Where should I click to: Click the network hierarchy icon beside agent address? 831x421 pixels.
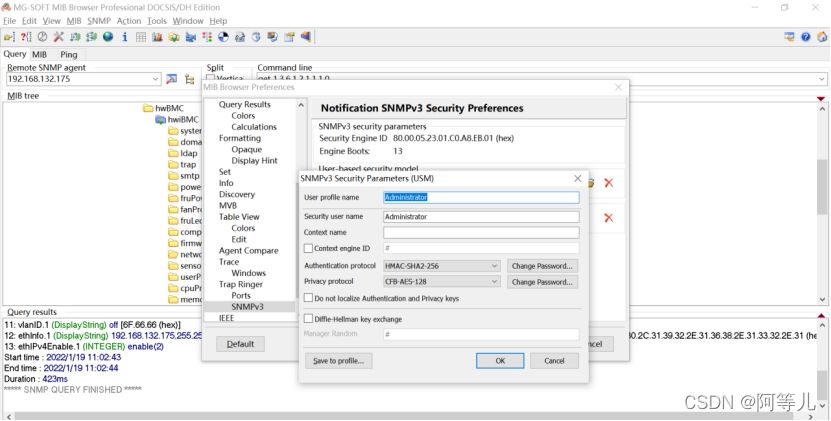point(189,79)
